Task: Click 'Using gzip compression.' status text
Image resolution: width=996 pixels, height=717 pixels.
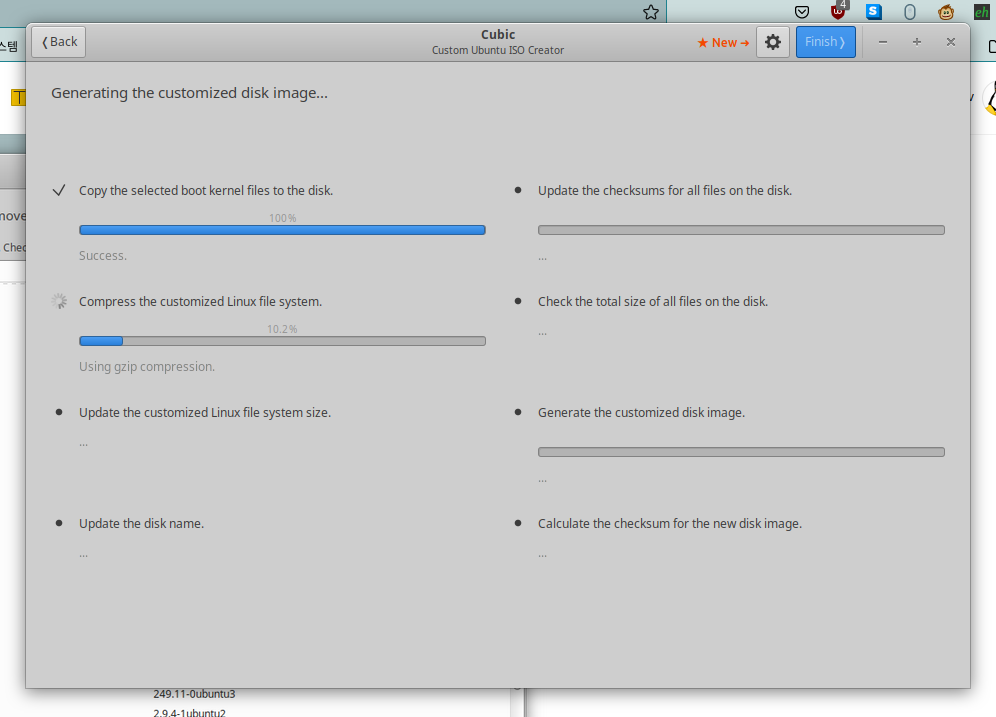Action: point(147,367)
